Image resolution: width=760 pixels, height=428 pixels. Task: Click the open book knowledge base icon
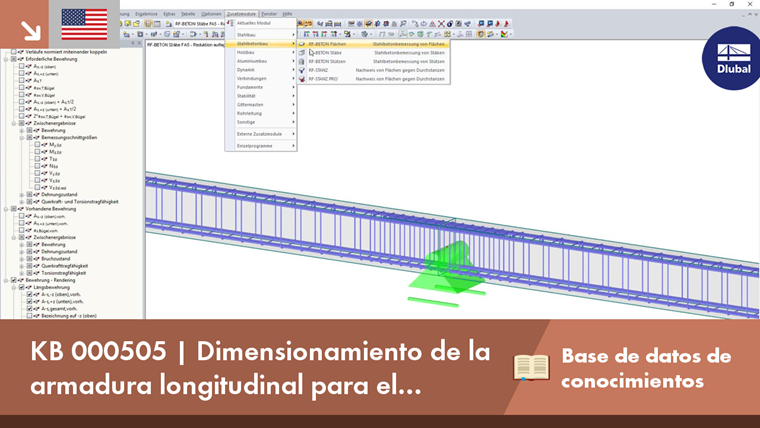point(531,367)
